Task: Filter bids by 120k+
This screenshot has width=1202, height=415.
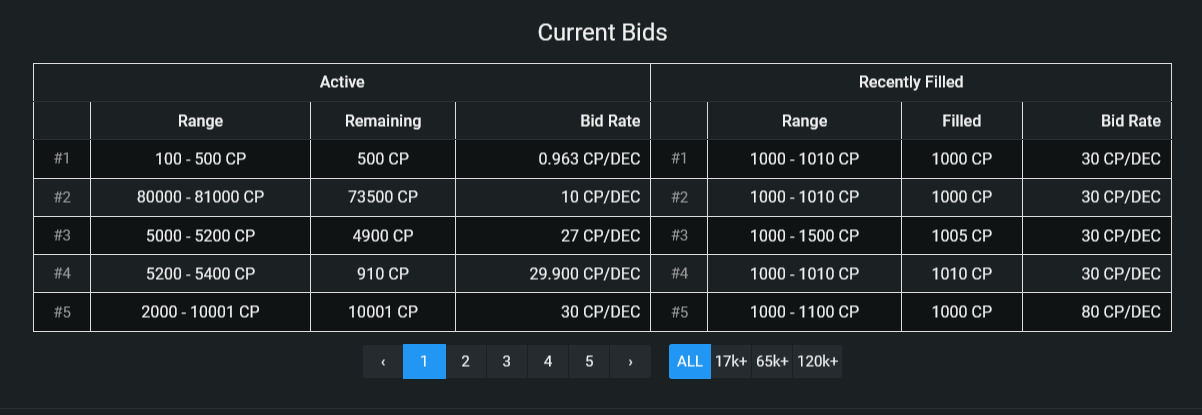Action: [x=817, y=362]
